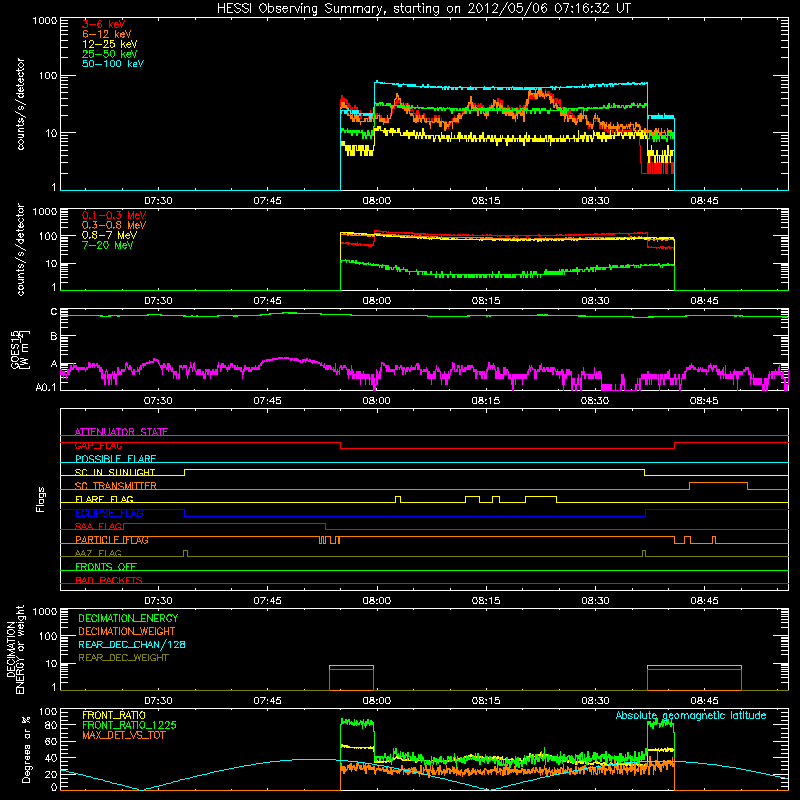Viewport: 800px width, 800px height.
Task: Click the green 7-20 MeV legend label
Action: (108, 245)
